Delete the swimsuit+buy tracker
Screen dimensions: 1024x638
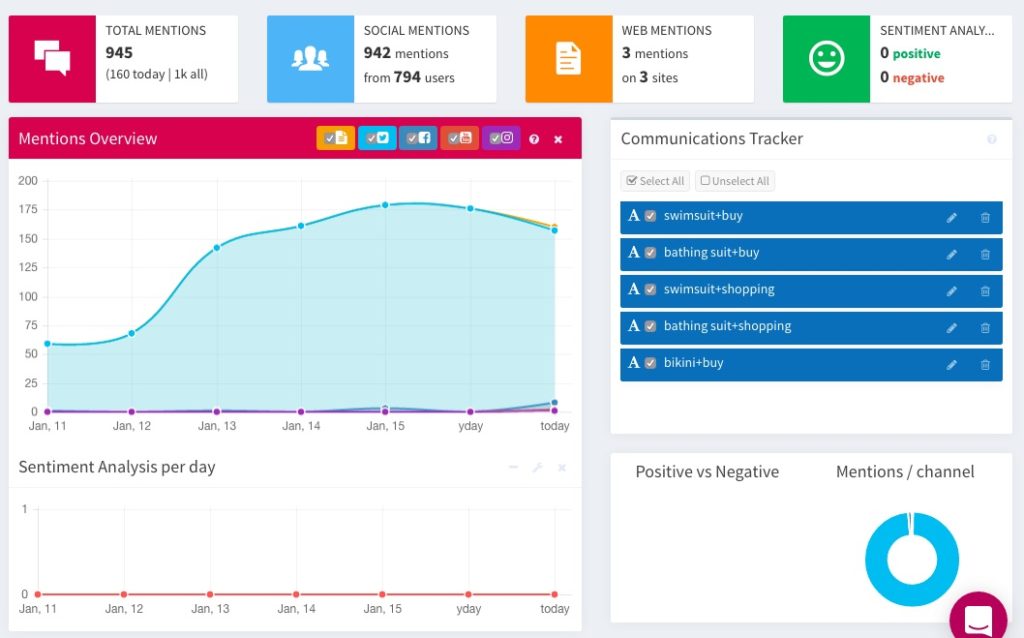(985, 217)
